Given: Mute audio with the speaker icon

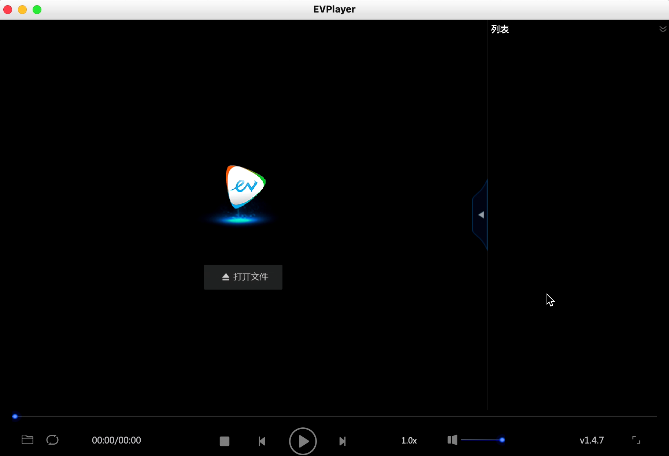Looking at the screenshot, I should point(452,440).
